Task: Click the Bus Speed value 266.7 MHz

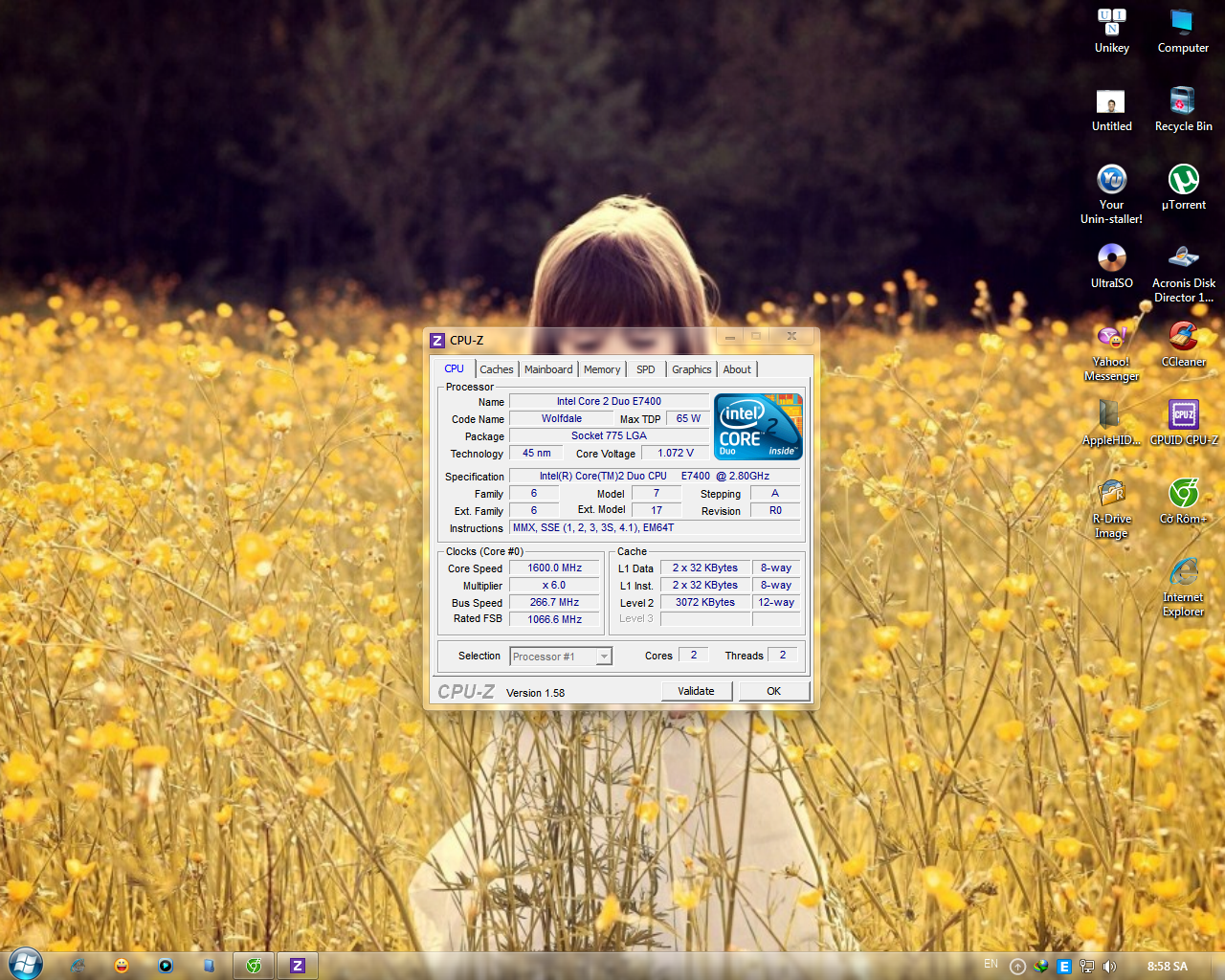Action: click(555, 602)
